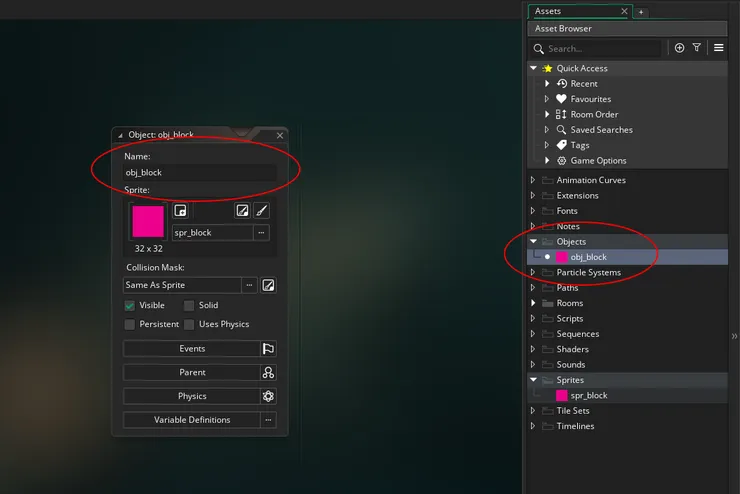Click the Favourites heart icon

click(561, 99)
